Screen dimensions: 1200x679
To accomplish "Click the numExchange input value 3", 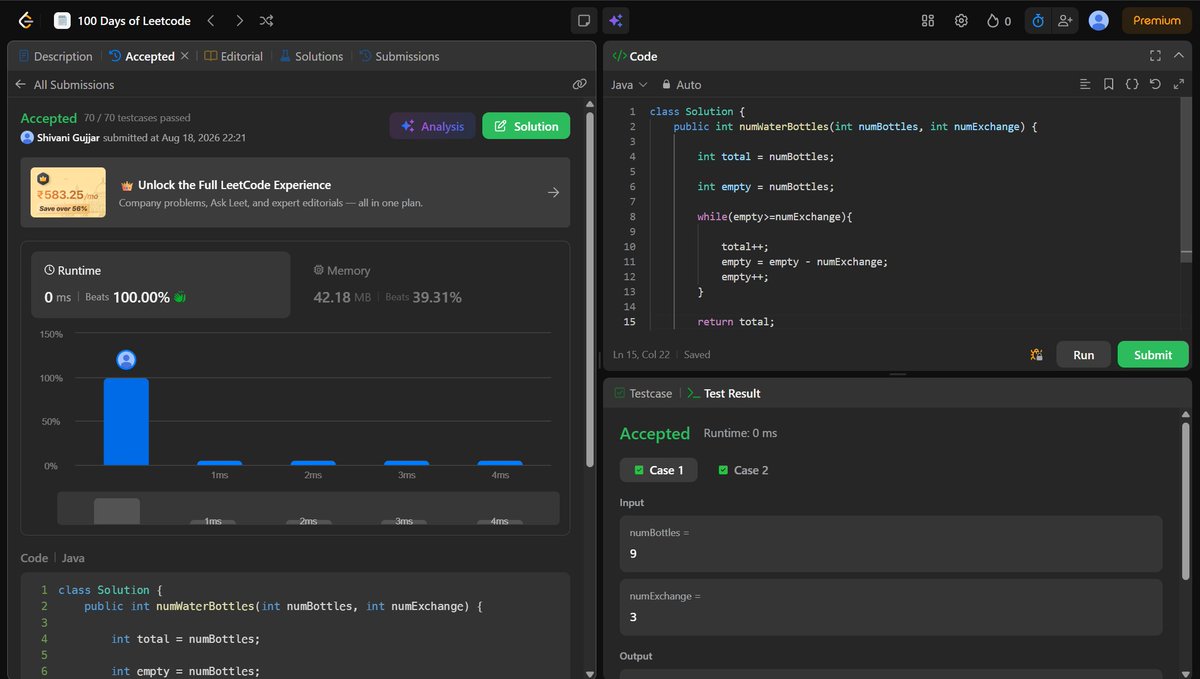I will tap(891, 607).
